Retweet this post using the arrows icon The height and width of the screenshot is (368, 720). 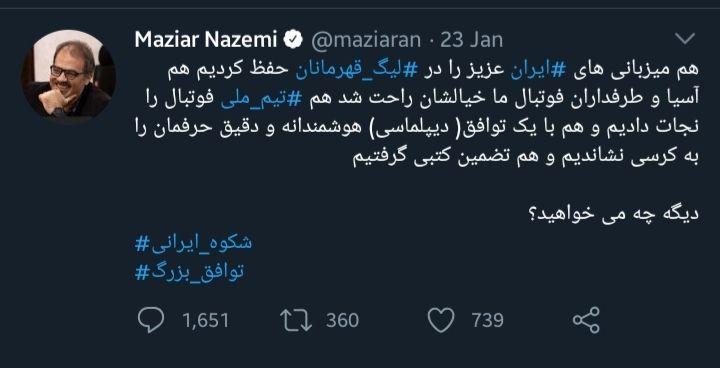[x=296, y=320]
